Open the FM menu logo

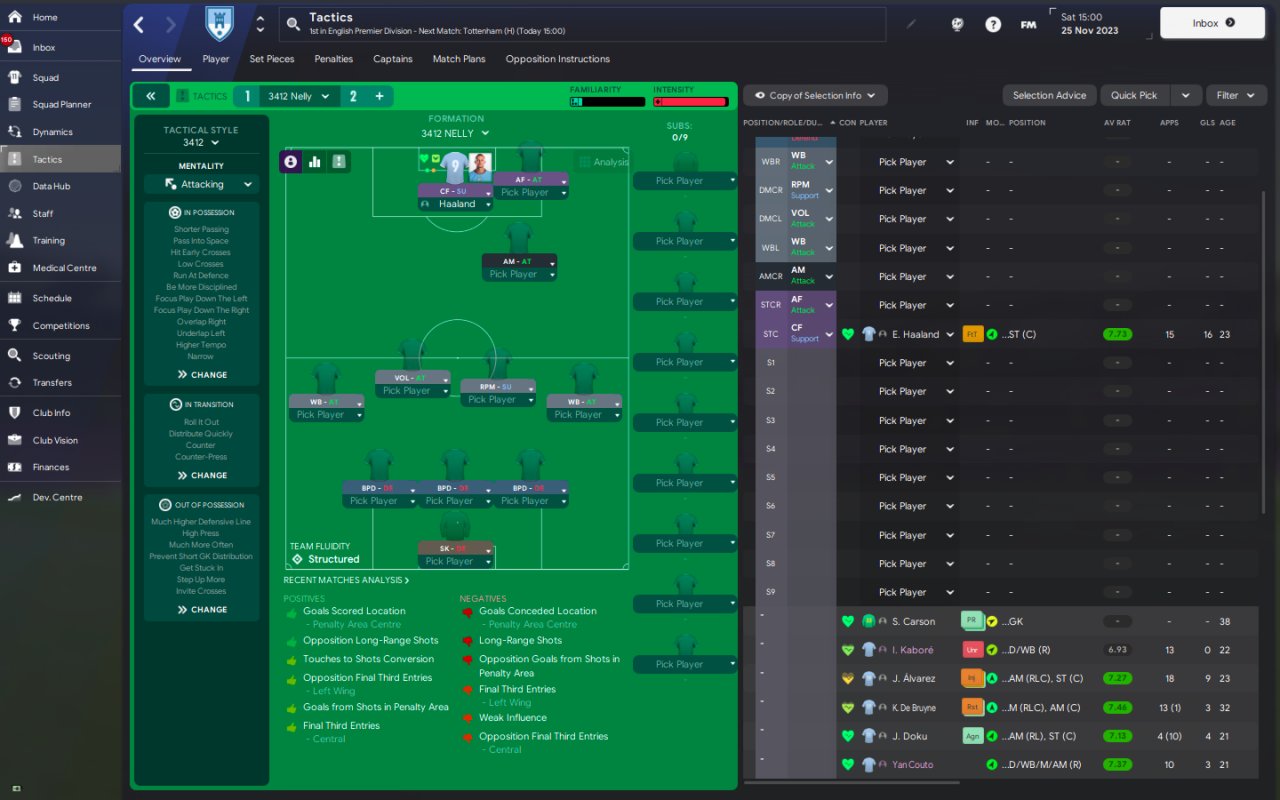[1028, 24]
